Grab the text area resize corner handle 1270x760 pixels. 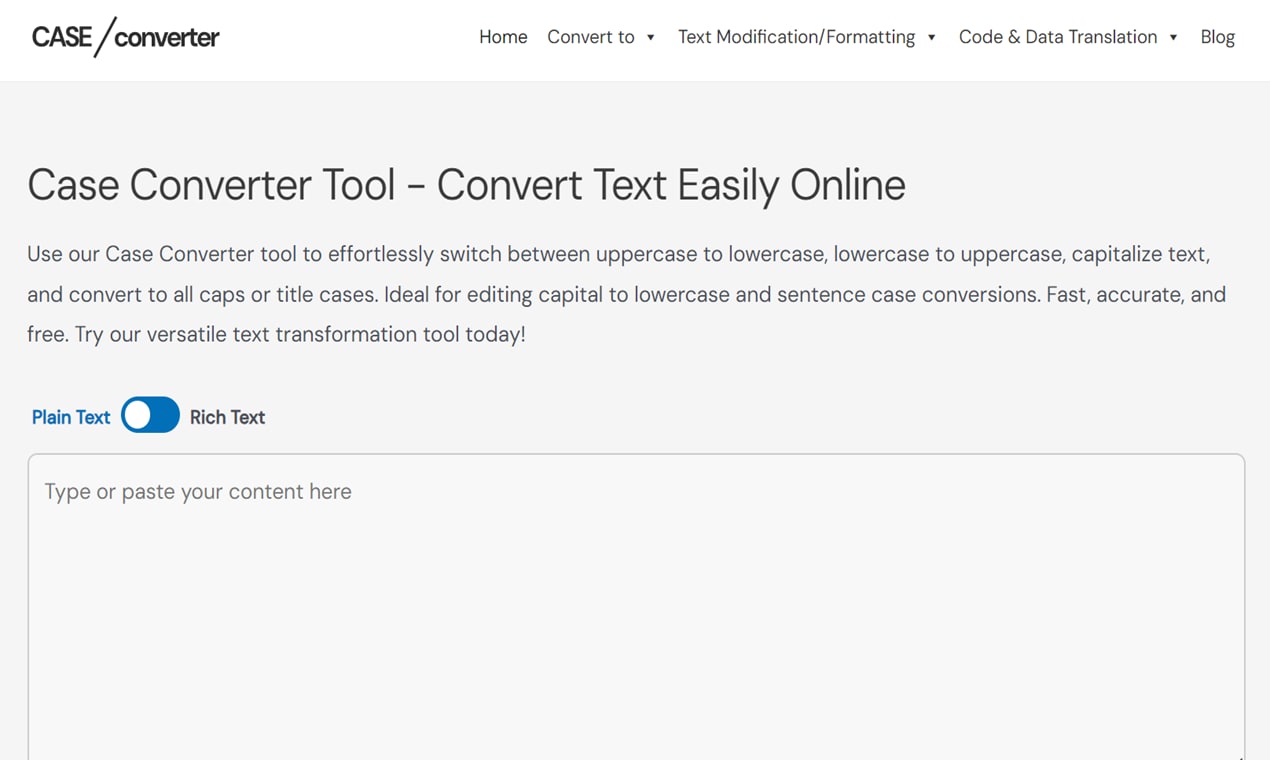click(x=1238, y=755)
